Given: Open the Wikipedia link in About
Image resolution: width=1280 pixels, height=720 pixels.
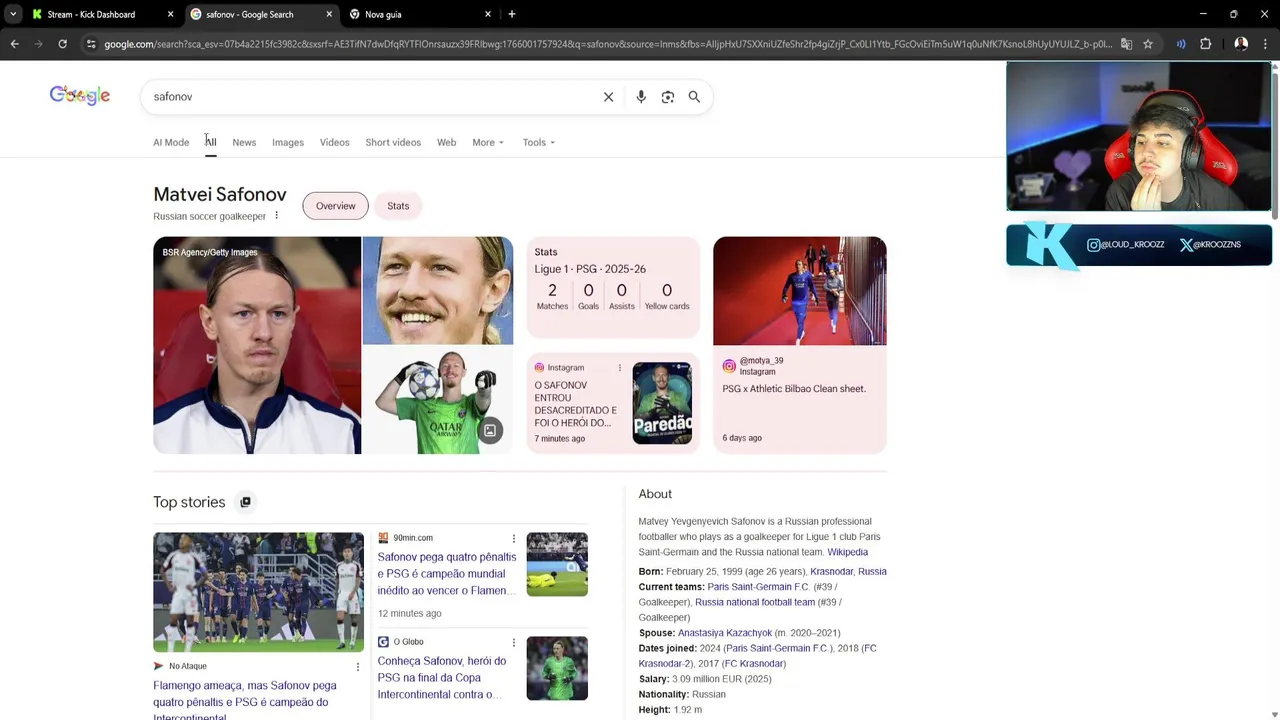Looking at the screenshot, I should (x=847, y=552).
